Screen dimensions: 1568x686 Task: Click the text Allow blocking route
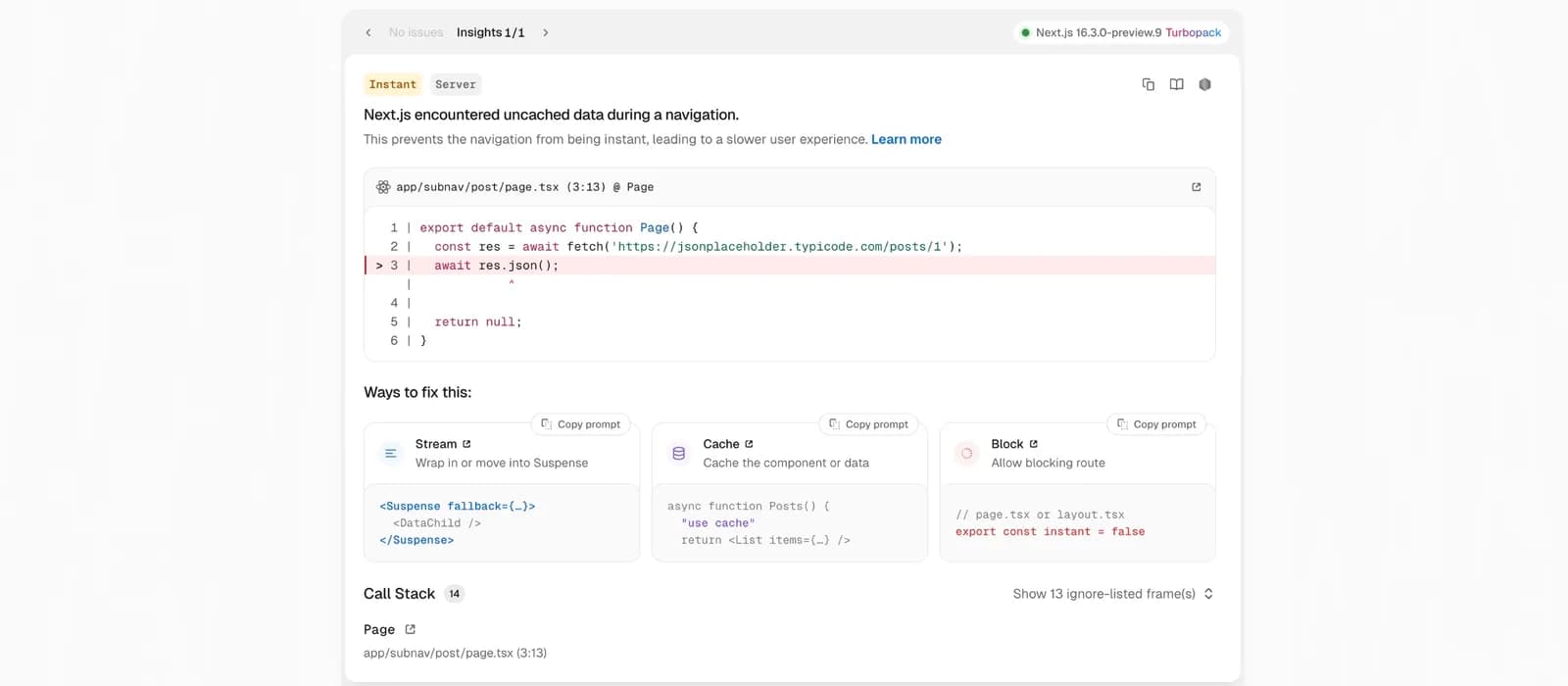(1049, 463)
